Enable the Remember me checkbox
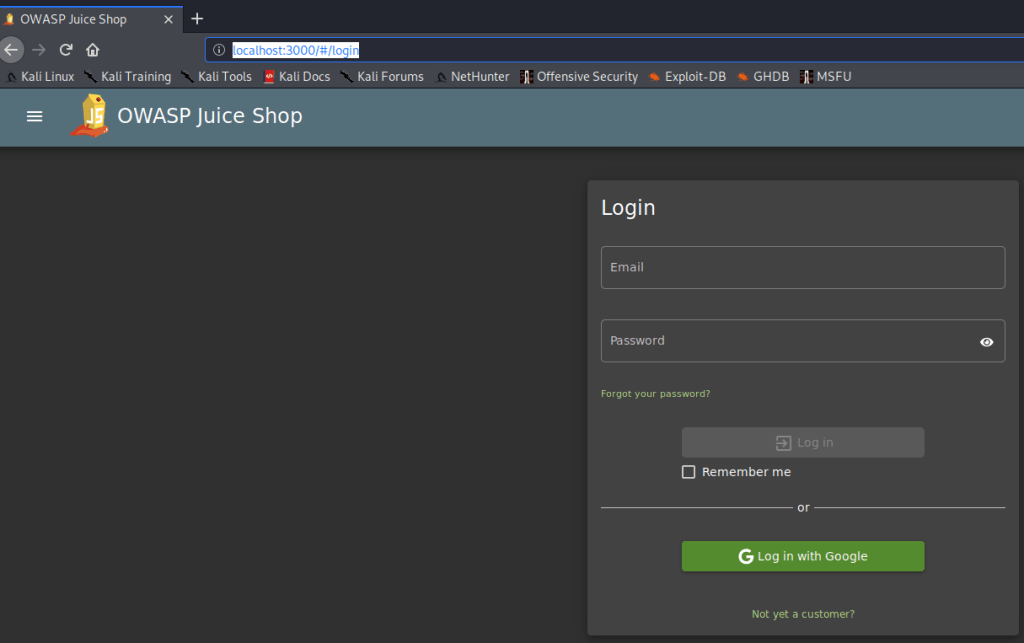This screenshot has width=1024, height=643. [x=688, y=472]
